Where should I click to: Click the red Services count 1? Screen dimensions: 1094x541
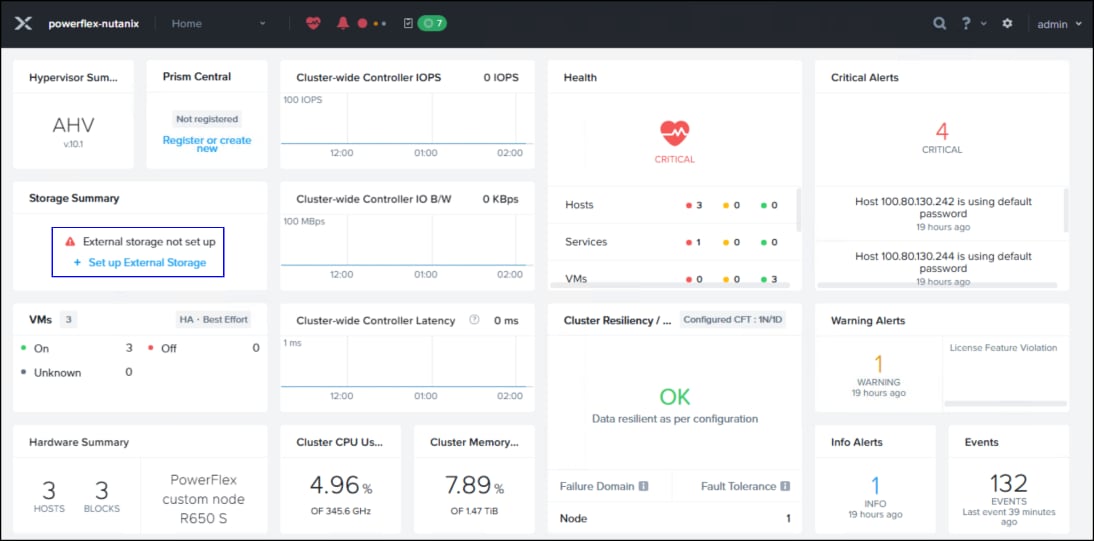coord(694,242)
